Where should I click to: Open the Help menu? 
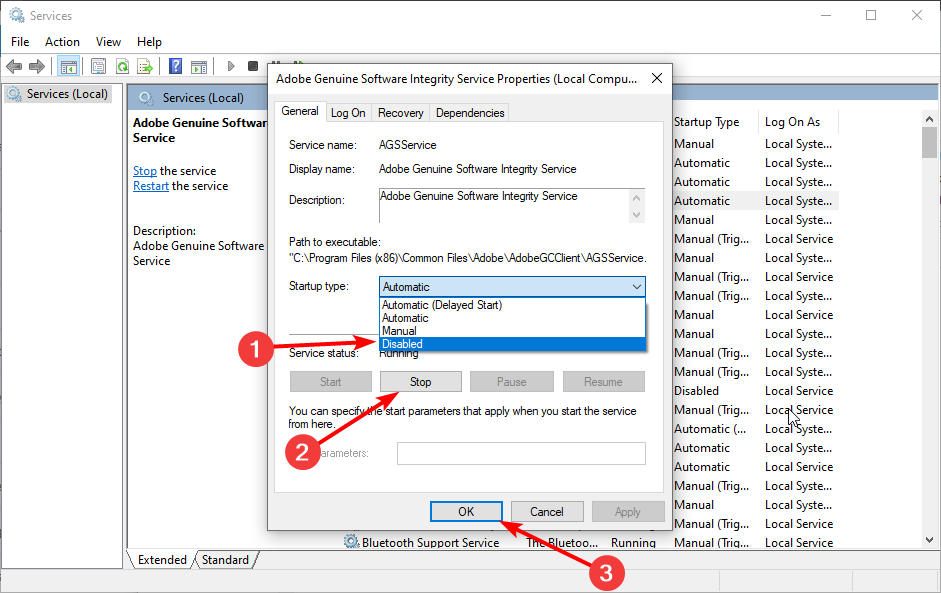tap(149, 41)
